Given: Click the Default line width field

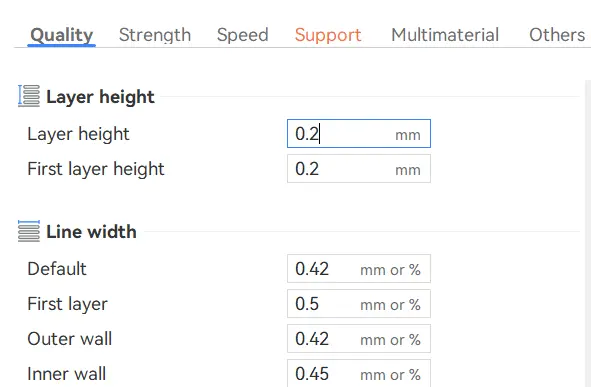Looking at the screenshot, I should click(x=359, y=269).
